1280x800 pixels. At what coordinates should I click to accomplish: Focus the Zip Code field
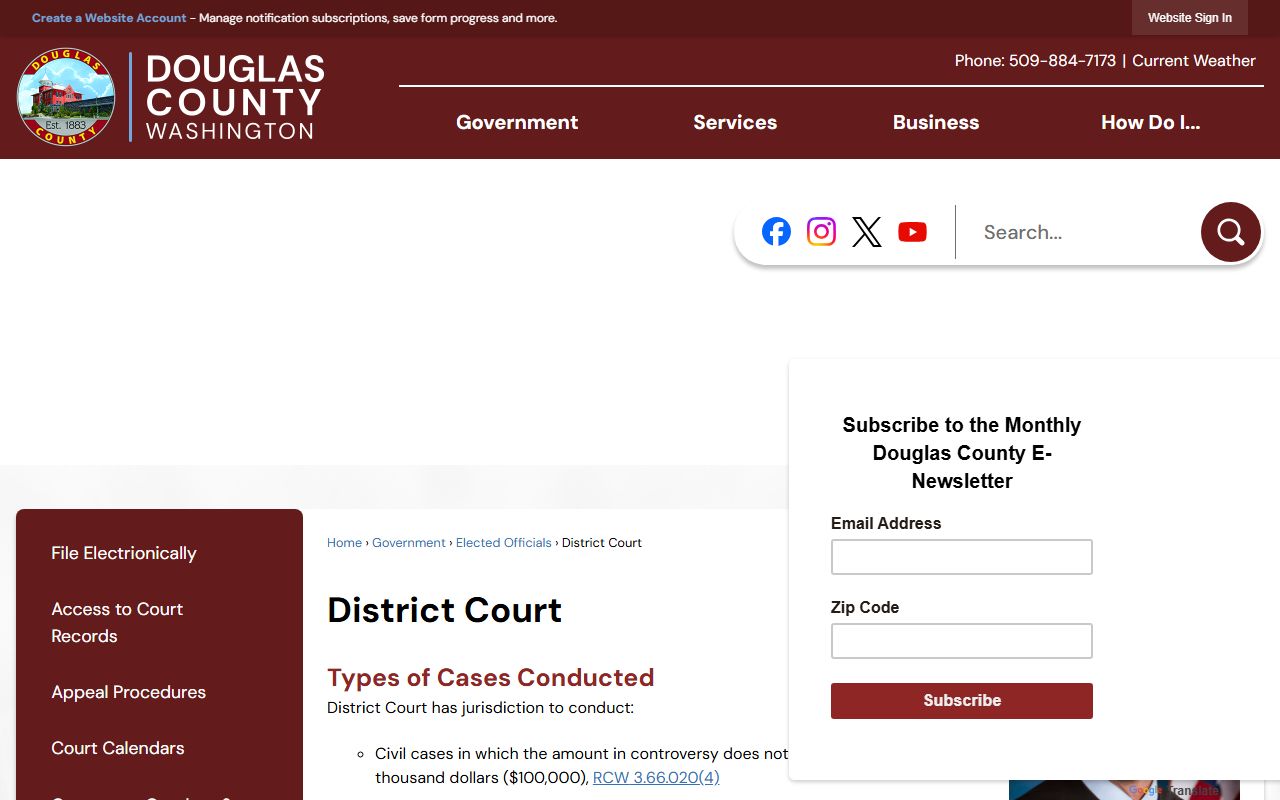[x=962, y=641]
